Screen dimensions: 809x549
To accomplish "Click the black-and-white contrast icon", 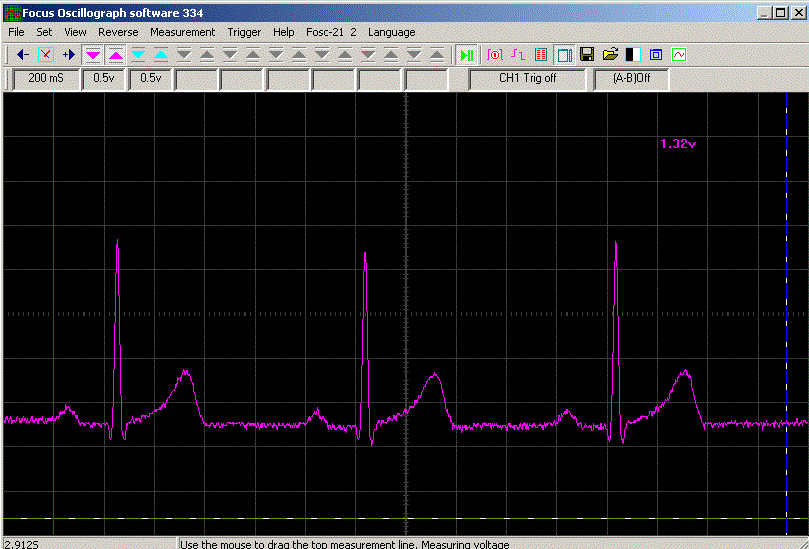I will [x=633, y=54].
